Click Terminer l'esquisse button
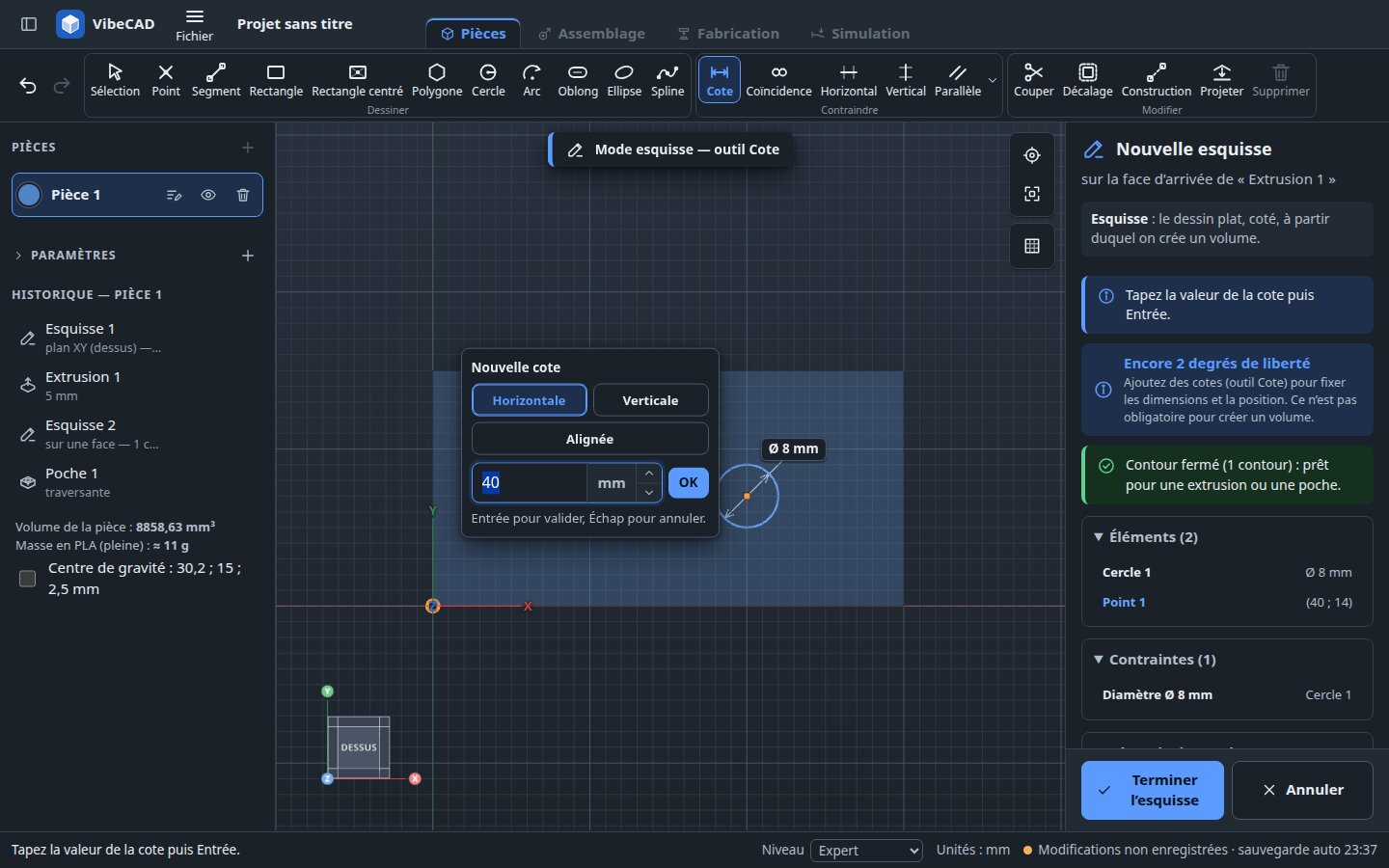The width and height of the screenshot is (1389, 868). 1152,790
